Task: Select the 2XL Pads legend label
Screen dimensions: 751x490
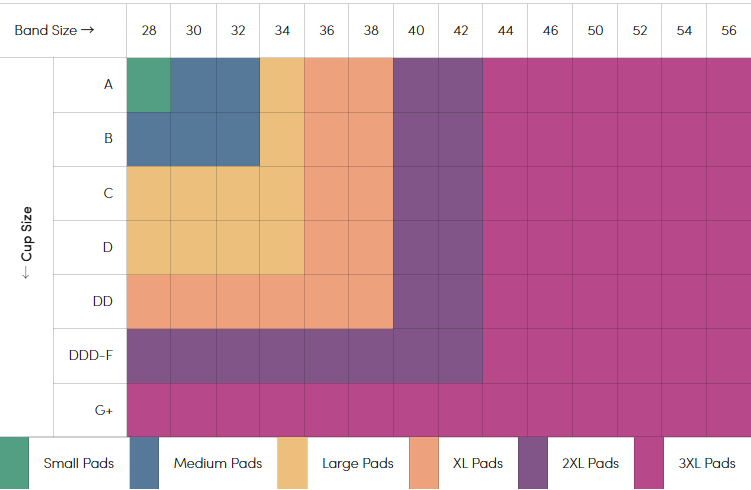Action: click(590, 463)
